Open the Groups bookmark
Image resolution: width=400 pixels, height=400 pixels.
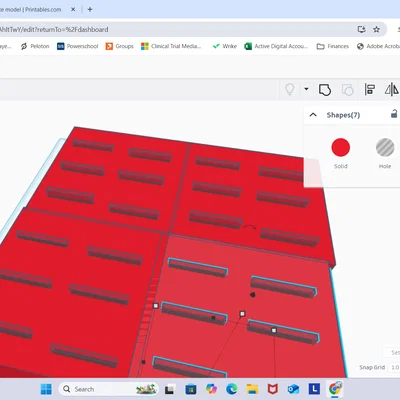(119, 46)
